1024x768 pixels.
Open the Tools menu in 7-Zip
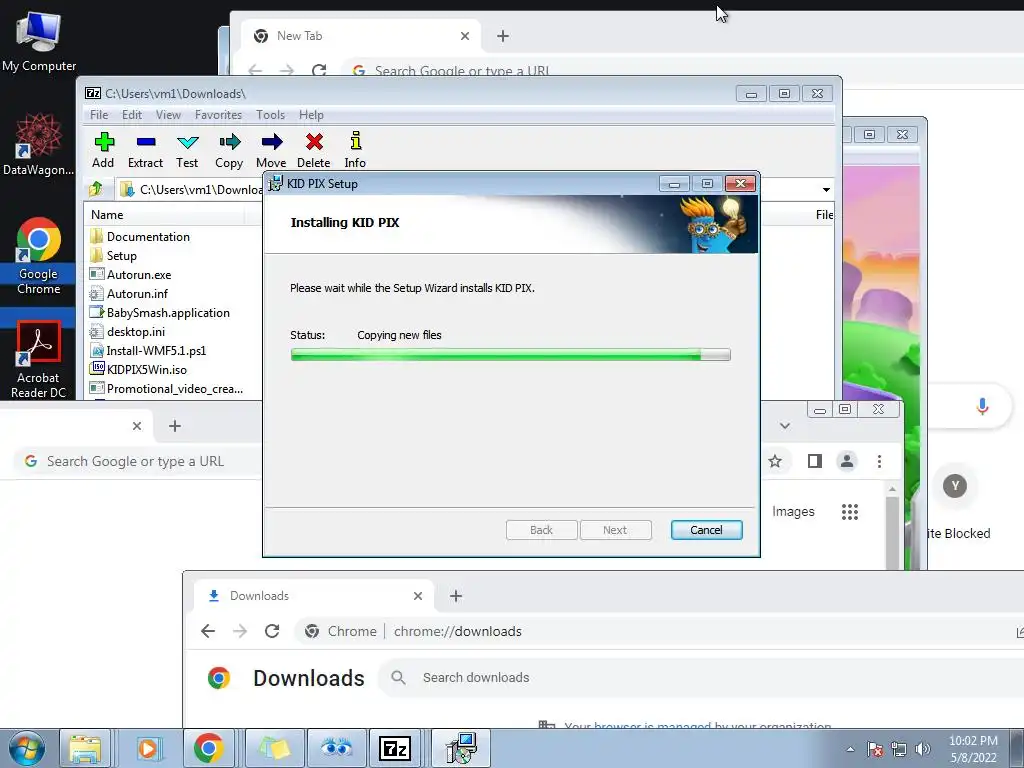click(x=270, y=115)
